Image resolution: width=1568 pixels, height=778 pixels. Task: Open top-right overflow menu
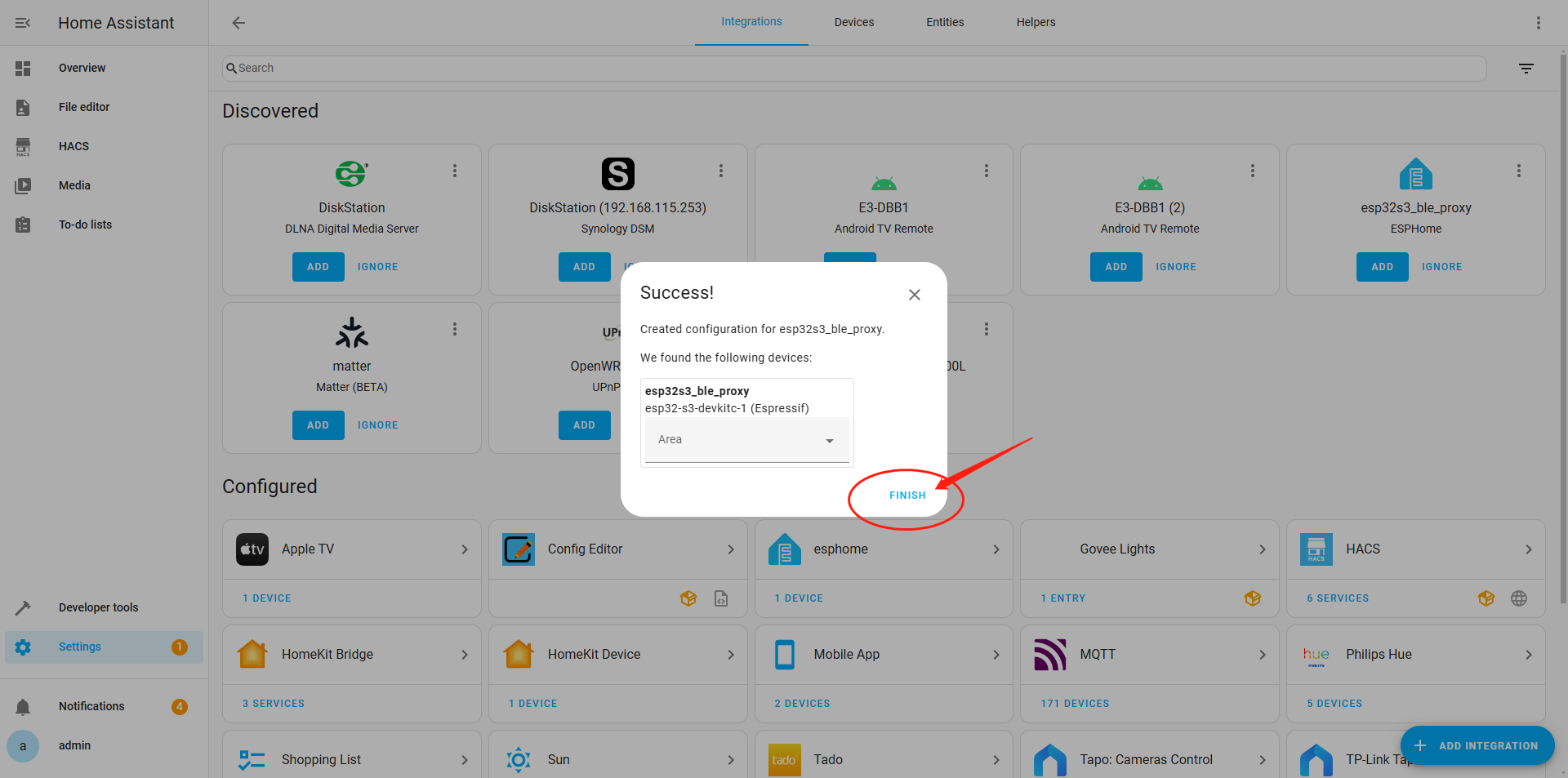point(1538,23)
